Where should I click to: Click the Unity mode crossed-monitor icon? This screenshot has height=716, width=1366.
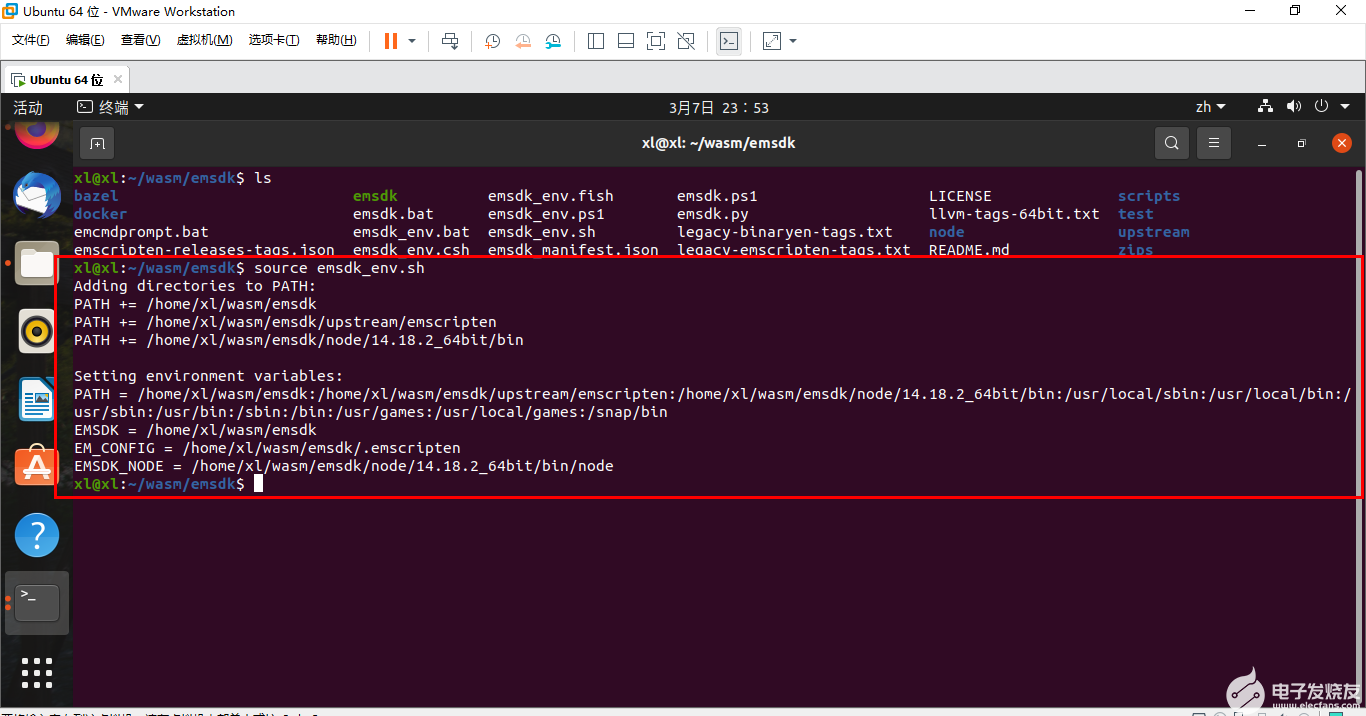tap(686, 41)
